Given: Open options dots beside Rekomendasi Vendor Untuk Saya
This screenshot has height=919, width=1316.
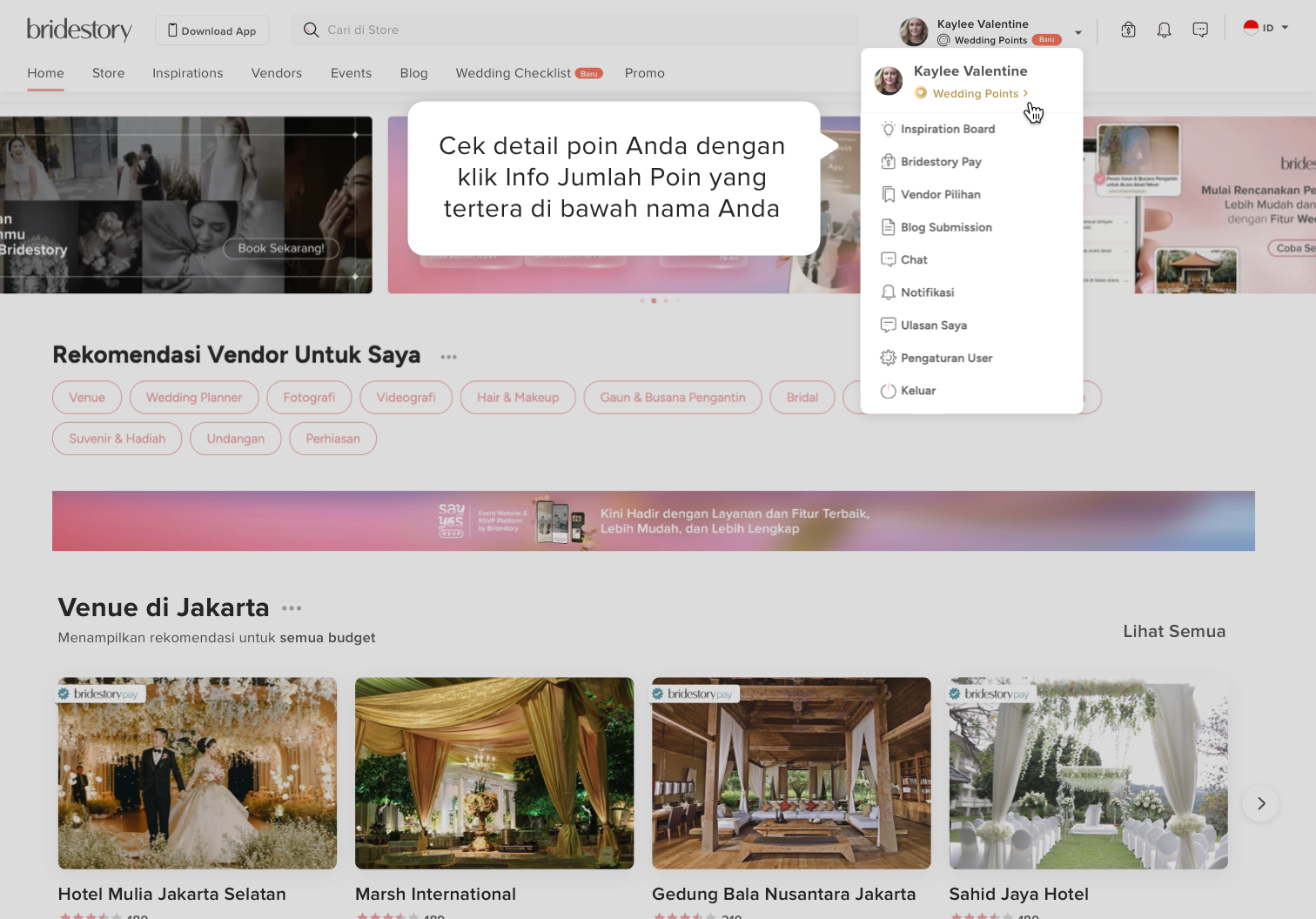Looking at the screenshot, I should click(448, 357).
